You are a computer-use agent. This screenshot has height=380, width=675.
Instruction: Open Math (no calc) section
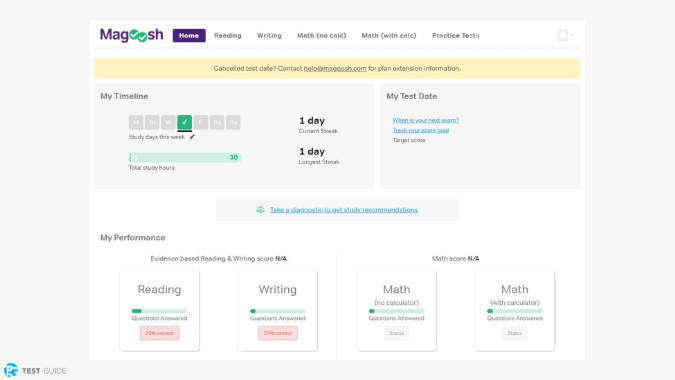[x=322, y=35]
